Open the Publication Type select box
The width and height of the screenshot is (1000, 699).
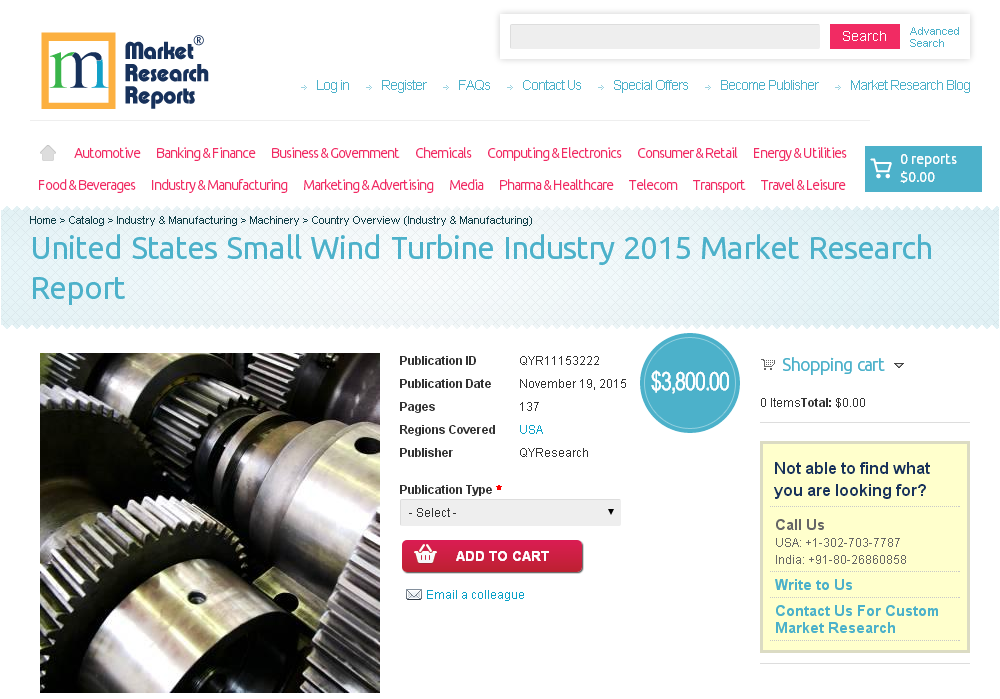[x=510, y=513]
